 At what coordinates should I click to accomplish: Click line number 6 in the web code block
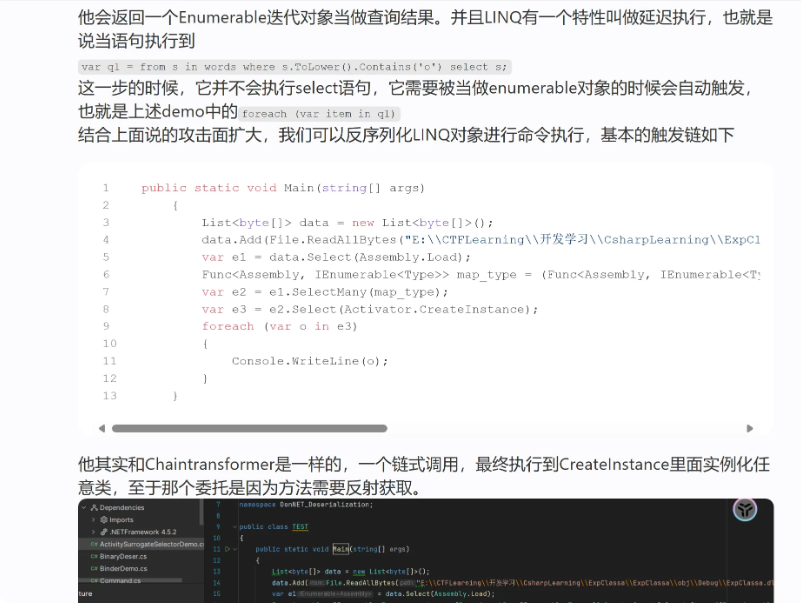point(106,274)
